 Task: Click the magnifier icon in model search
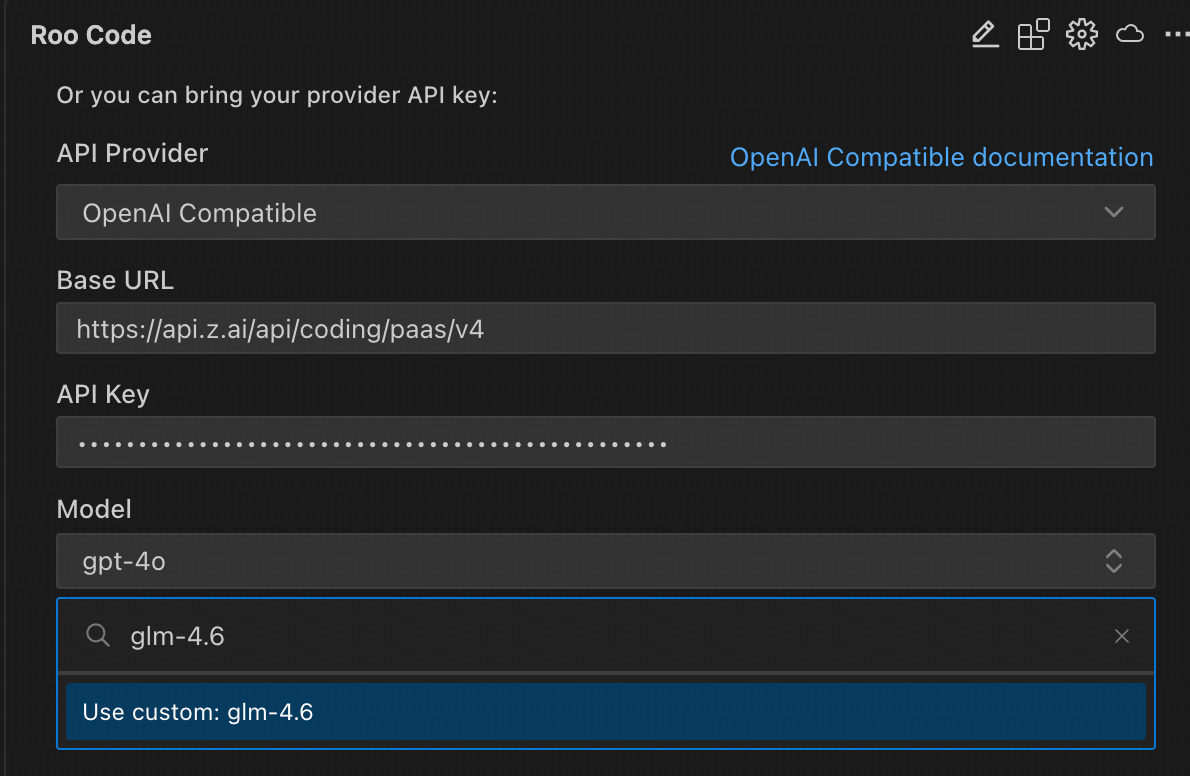click(x=98, y=636)
